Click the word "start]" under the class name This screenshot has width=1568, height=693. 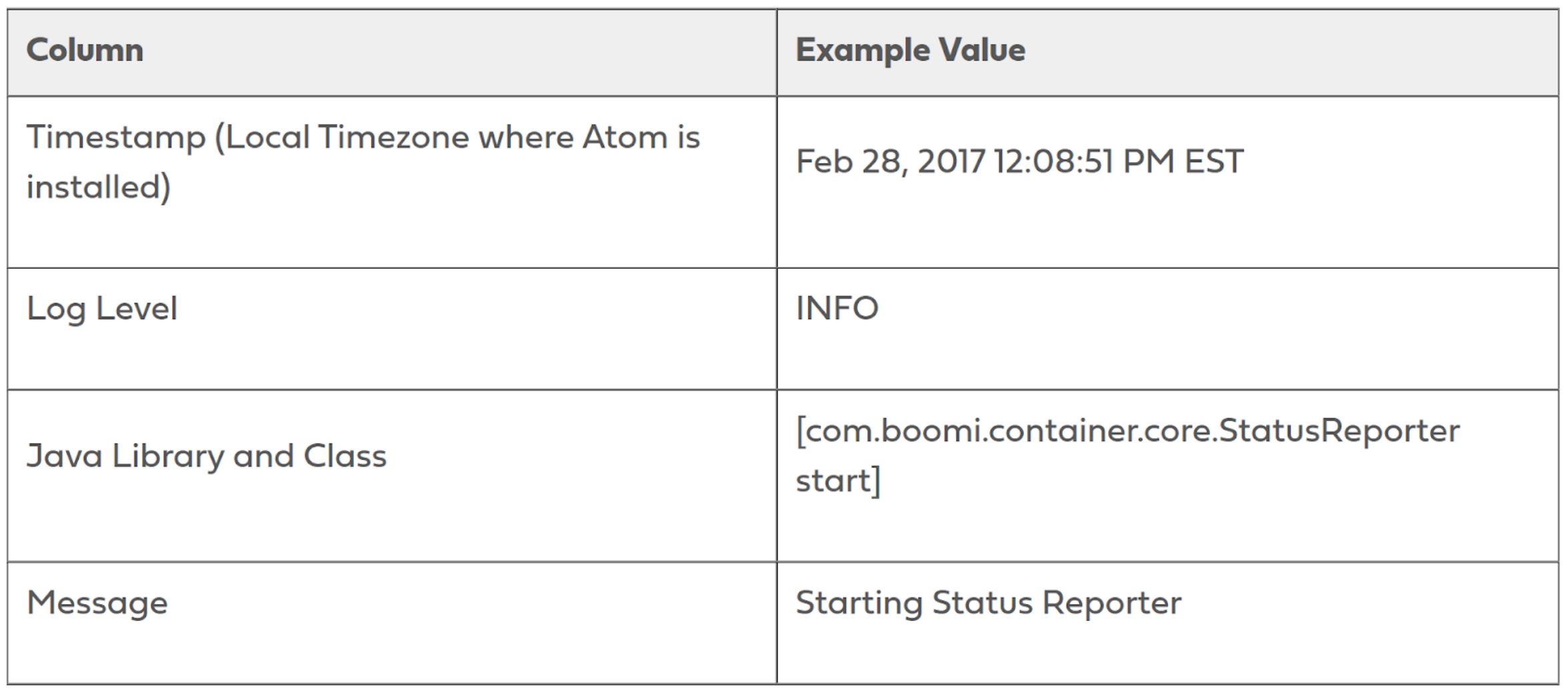click(838, 481)
